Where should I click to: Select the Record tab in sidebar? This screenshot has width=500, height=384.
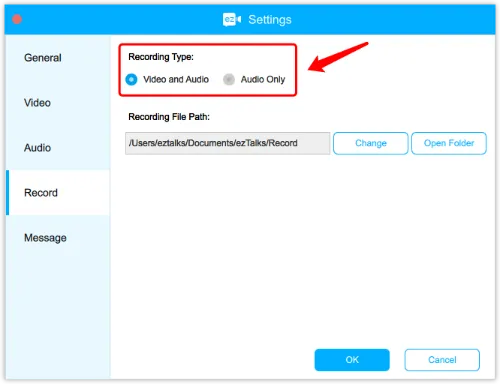tap(58, 193)
